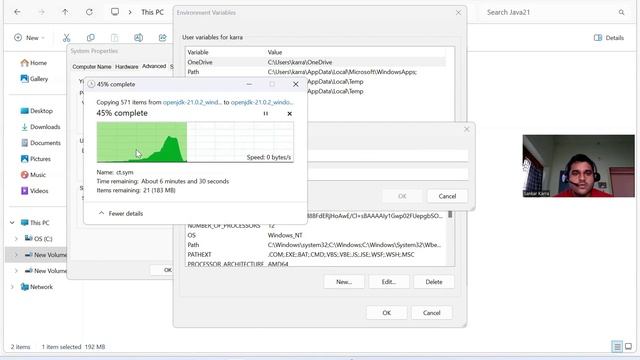This screenshot has width=640, height=360.
Task: Select OS (C:) drive
Action: [39, 239]
